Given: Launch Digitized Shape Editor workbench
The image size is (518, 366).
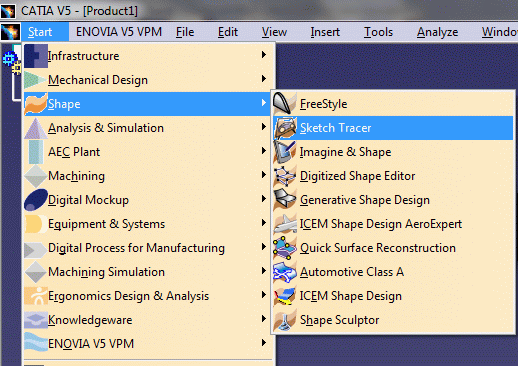Looking at the screenshot, I should click(x=393, y=176).
